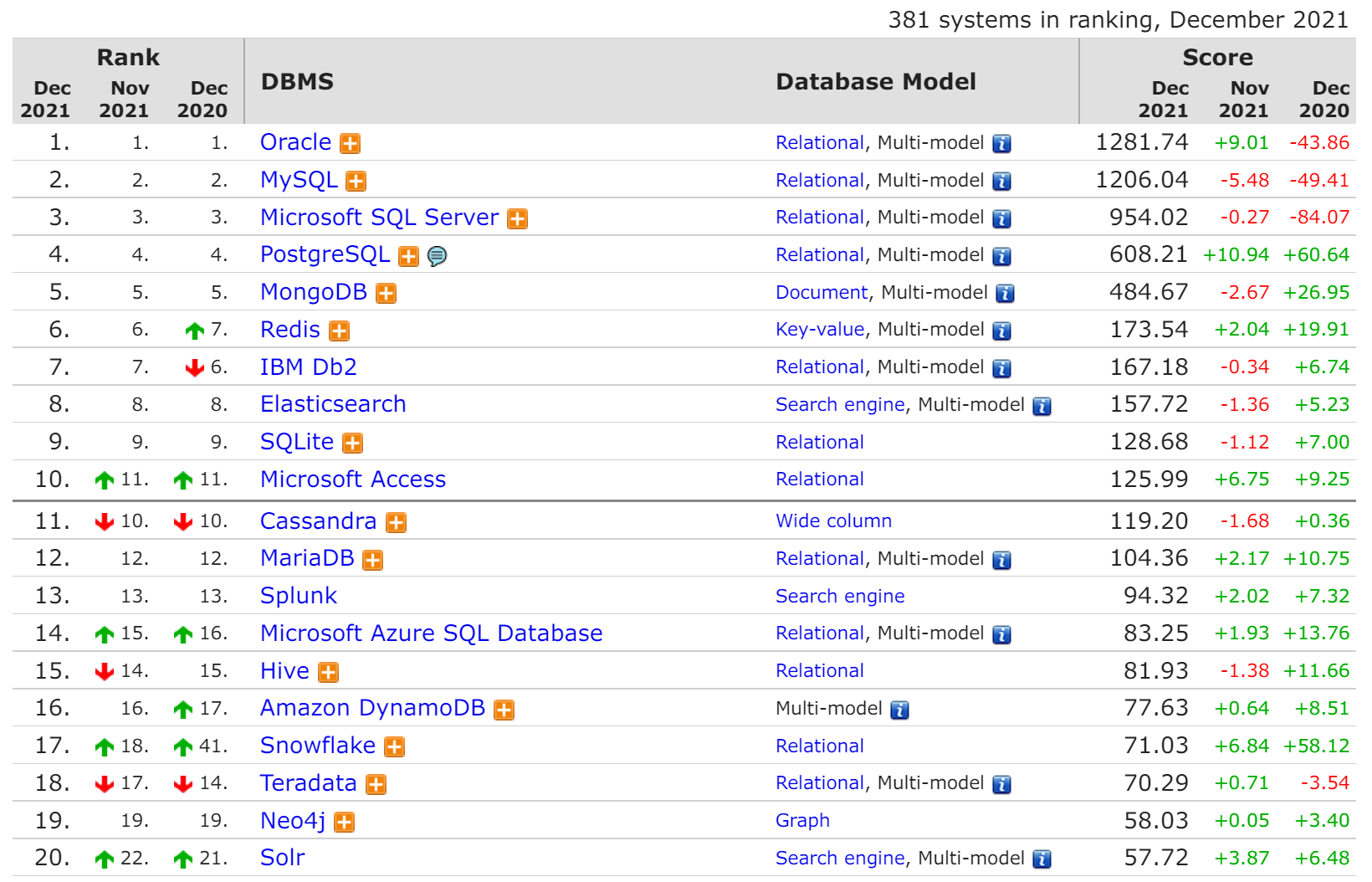
Task: Open the Oracle DBMS link
Action: click(x=296, y=142)
